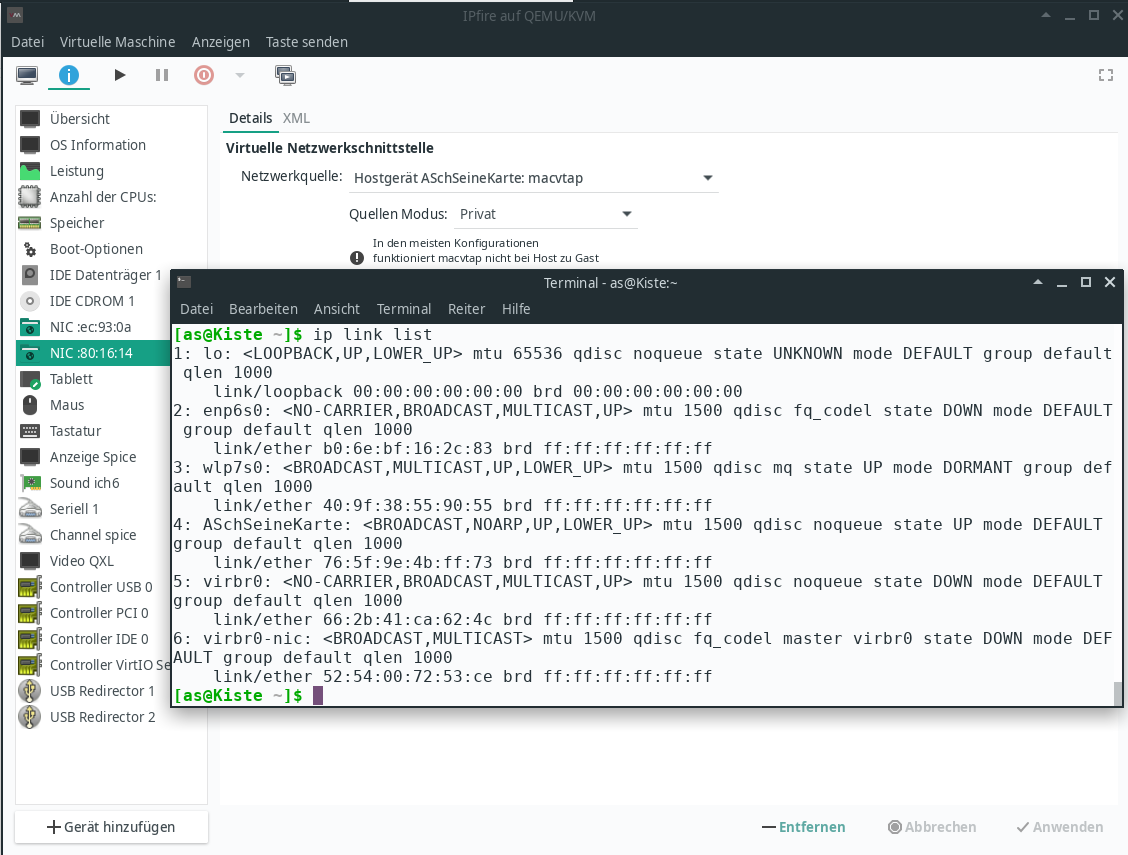Click the graphical console monitor icon

click(x=27, y=75)
